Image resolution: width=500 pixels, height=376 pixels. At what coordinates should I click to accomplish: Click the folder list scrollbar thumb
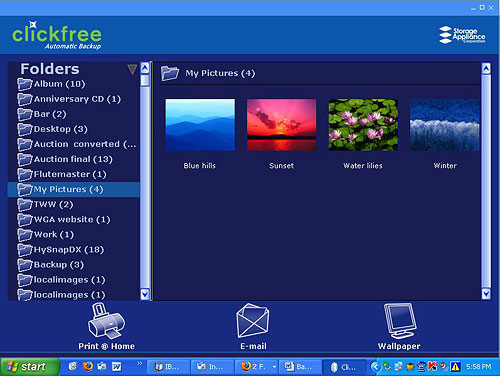tap(145, 81)
